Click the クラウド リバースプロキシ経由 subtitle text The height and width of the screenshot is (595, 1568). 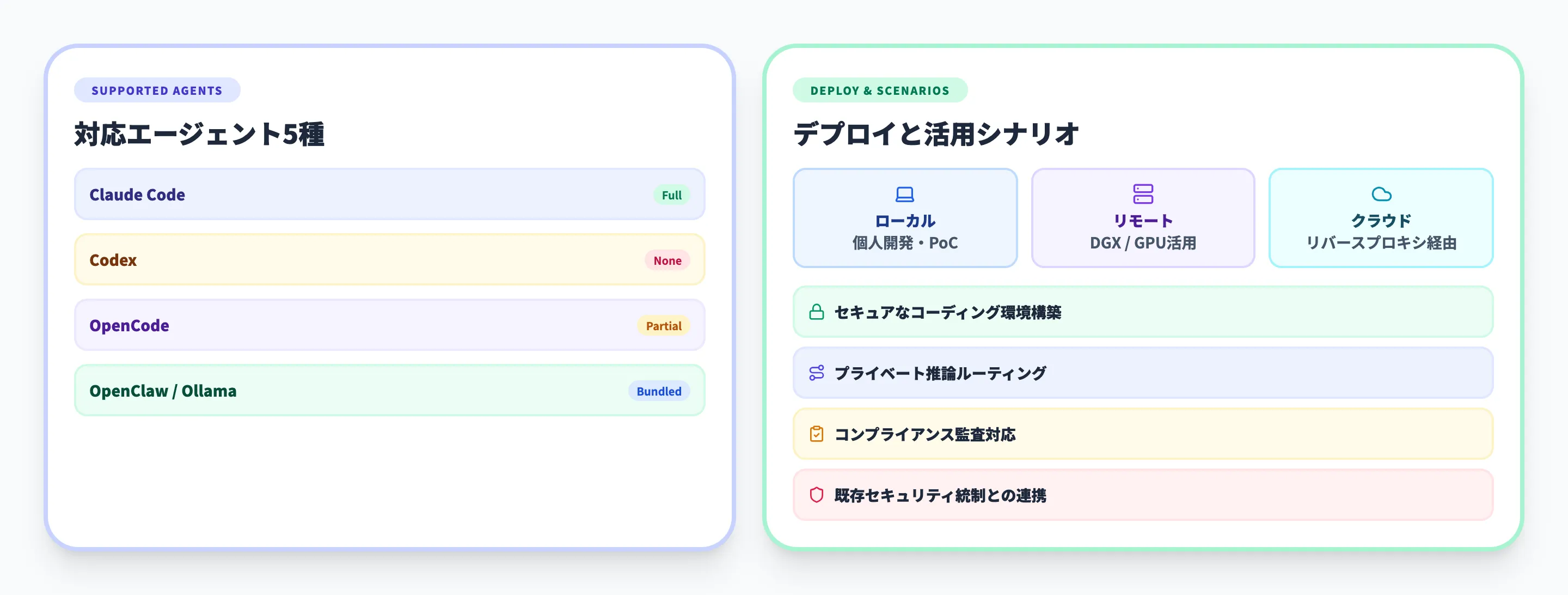point(1381,243)
